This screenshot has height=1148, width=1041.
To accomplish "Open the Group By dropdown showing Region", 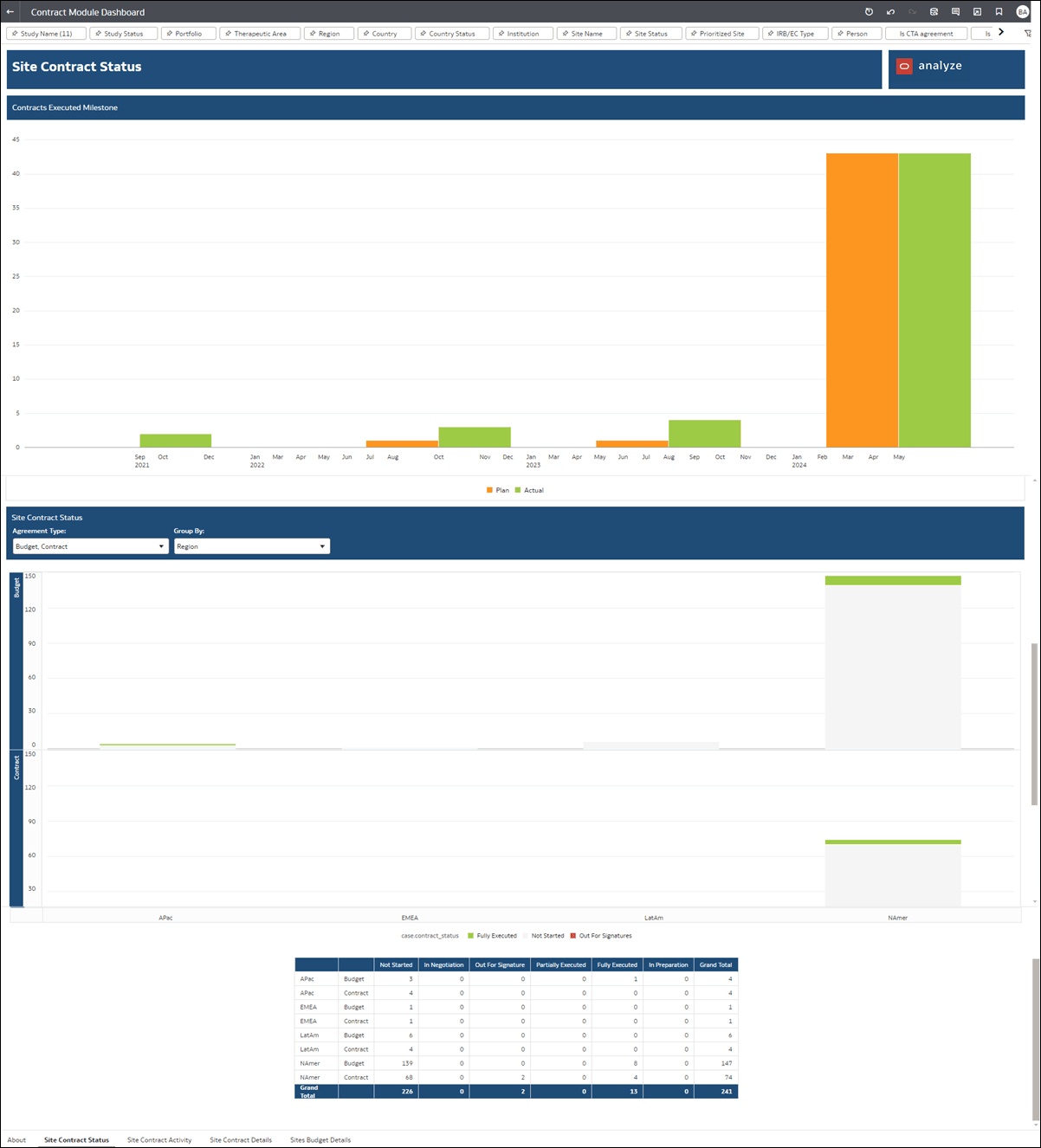I will coord(251,545).
